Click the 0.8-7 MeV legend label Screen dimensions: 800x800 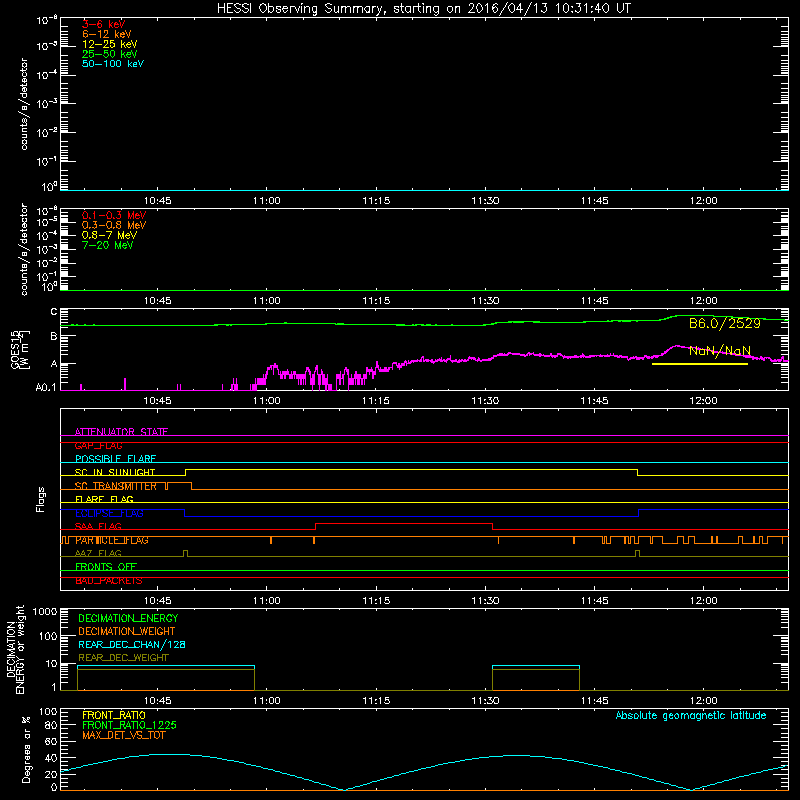[x=109, y=235]
